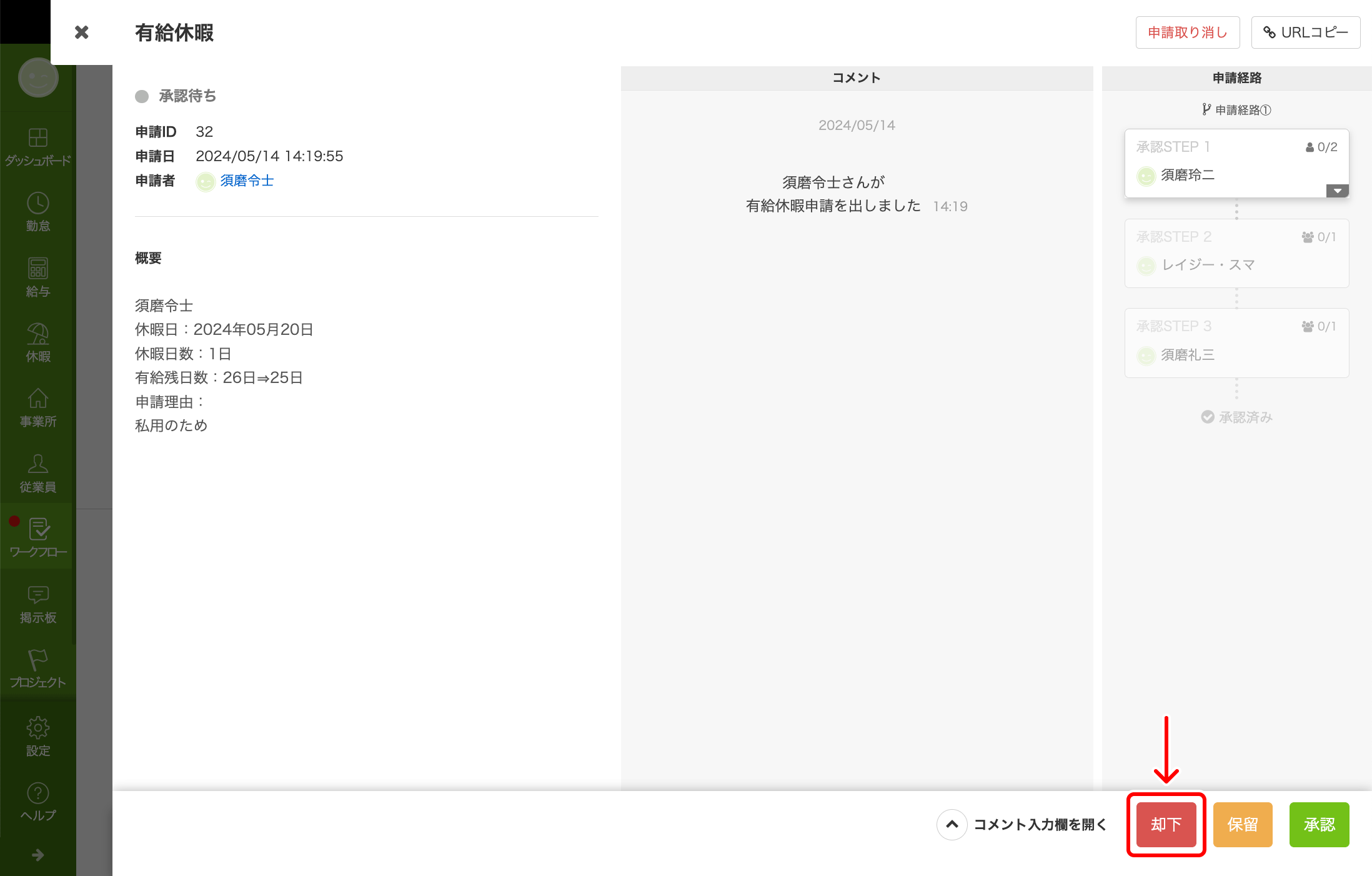Click 申請取り消し cancel request button

pyautogui.click(x=1187, y=32)
